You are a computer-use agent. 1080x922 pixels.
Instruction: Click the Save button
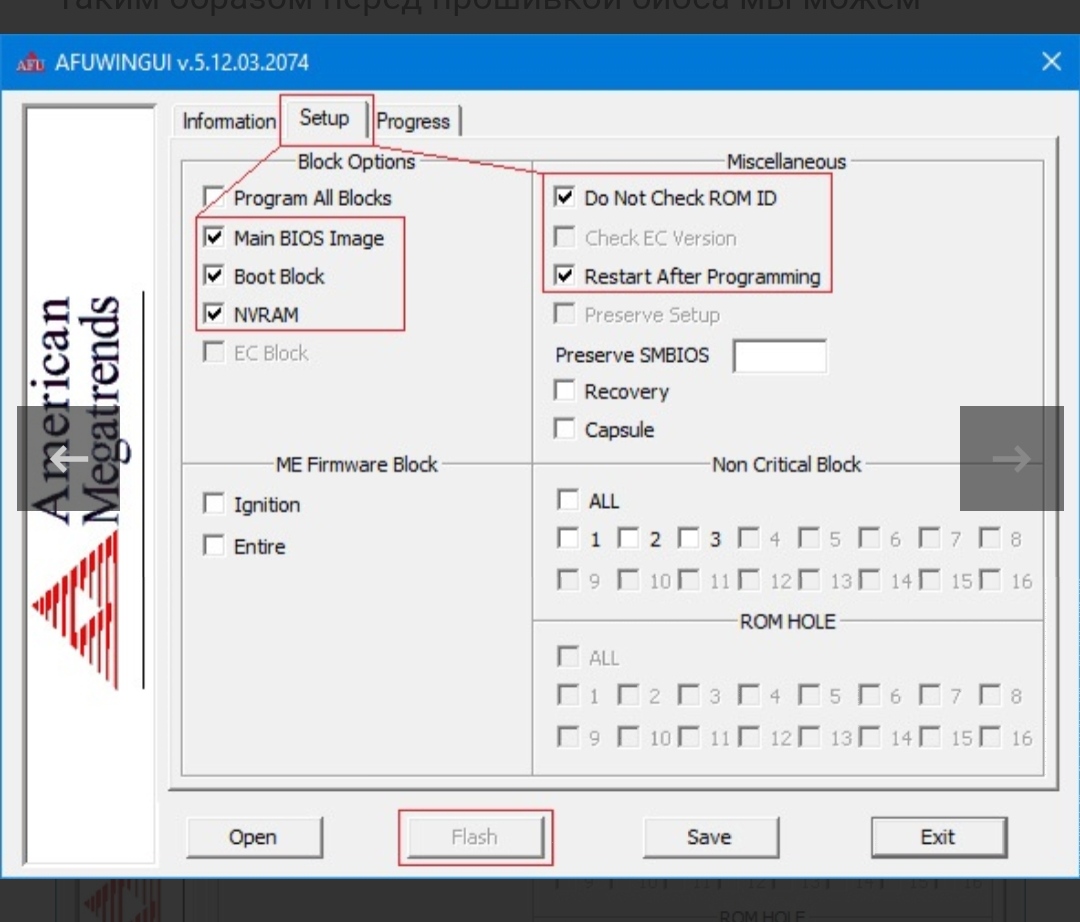[710, 837]
